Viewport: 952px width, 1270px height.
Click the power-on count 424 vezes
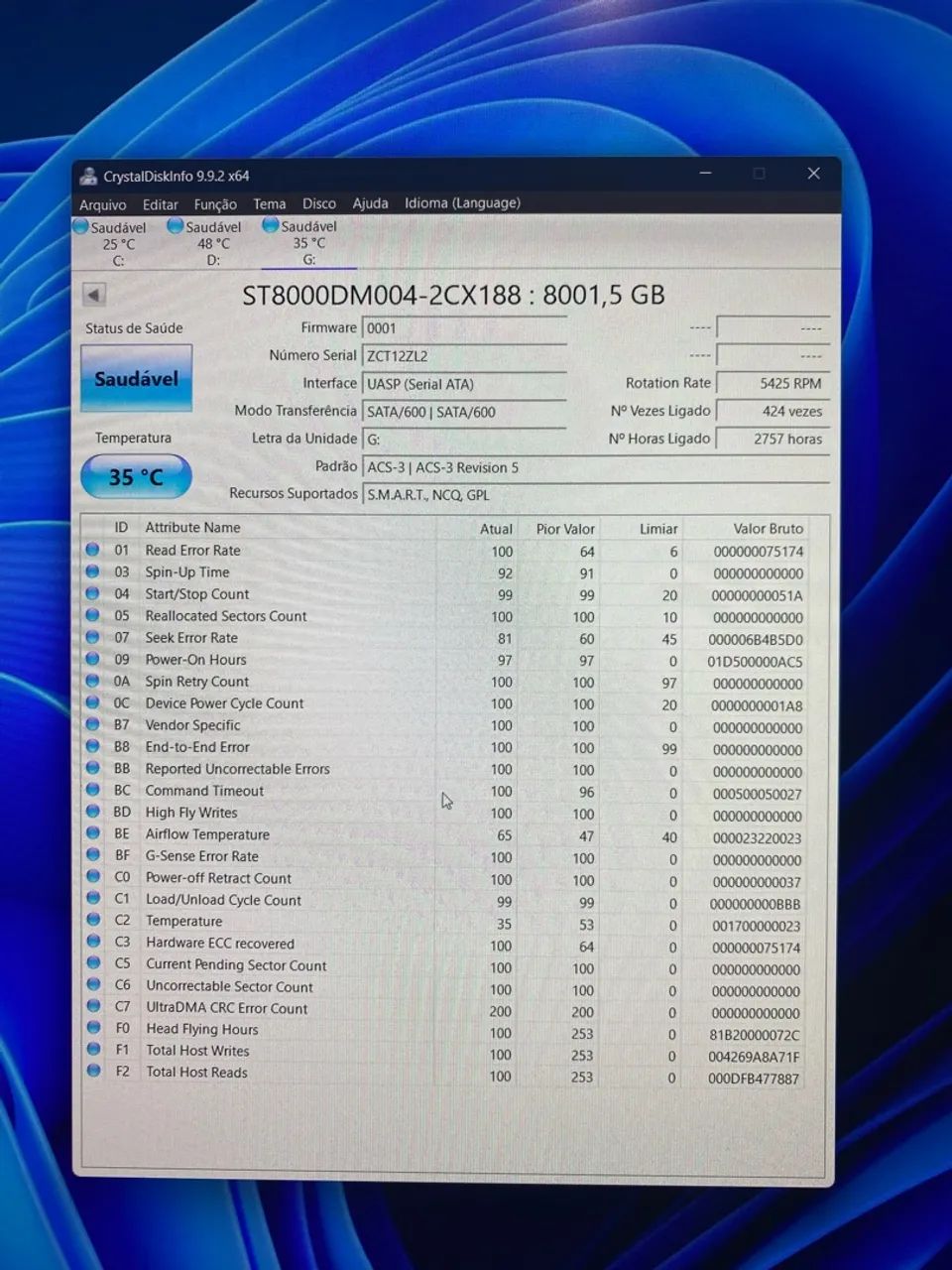(x=773, y=411)
